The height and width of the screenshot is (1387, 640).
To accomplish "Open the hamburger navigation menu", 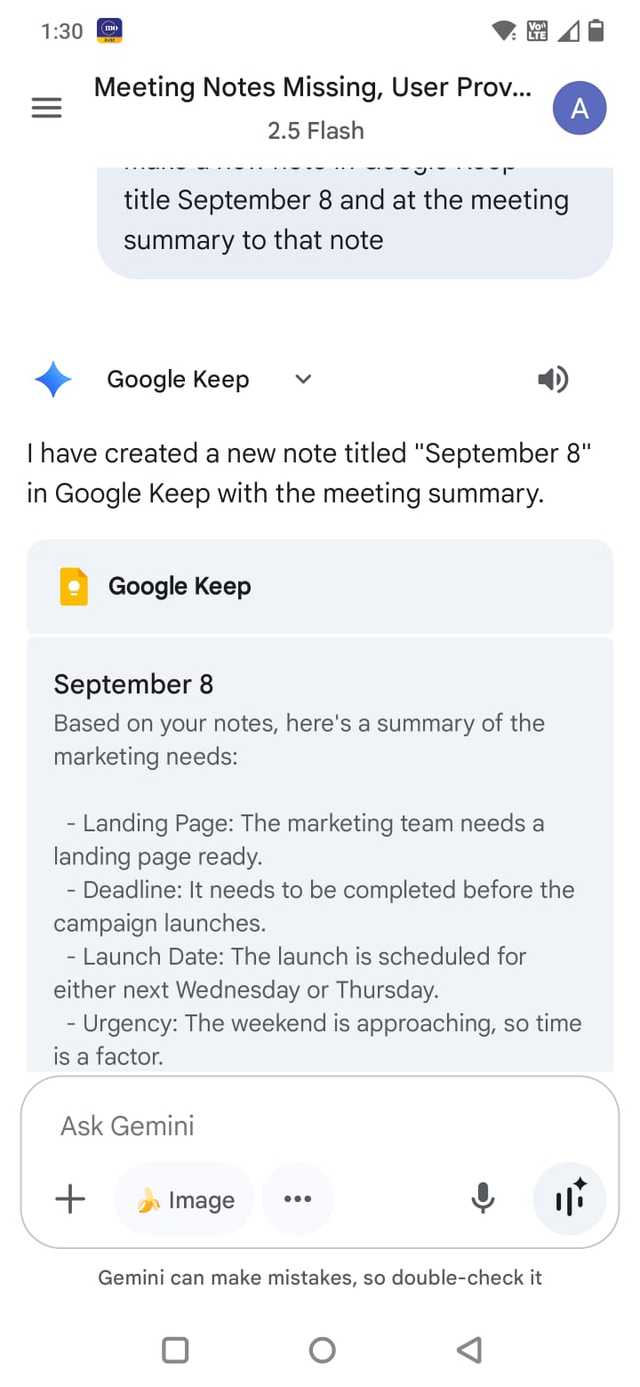I will click(47, 108).
